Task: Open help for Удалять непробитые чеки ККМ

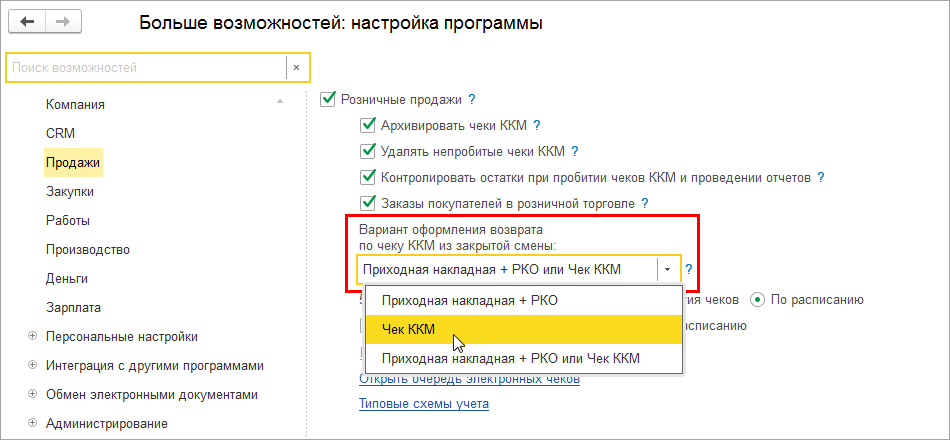Action: click(x=575, y=152)
